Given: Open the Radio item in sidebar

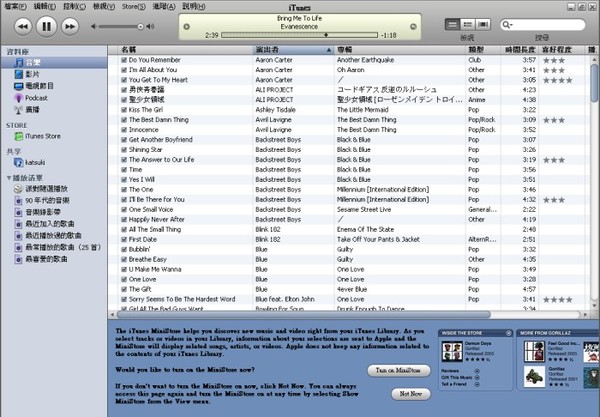Looking at the screenshot, I should (x=26, y=110).
